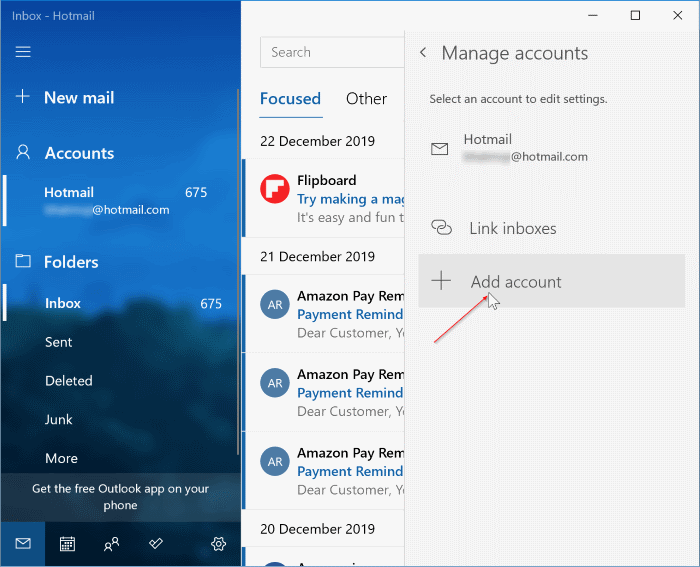Click Get the free Outlook app banner
Viewport: 700px width, 567px height.
pos(121,497)
